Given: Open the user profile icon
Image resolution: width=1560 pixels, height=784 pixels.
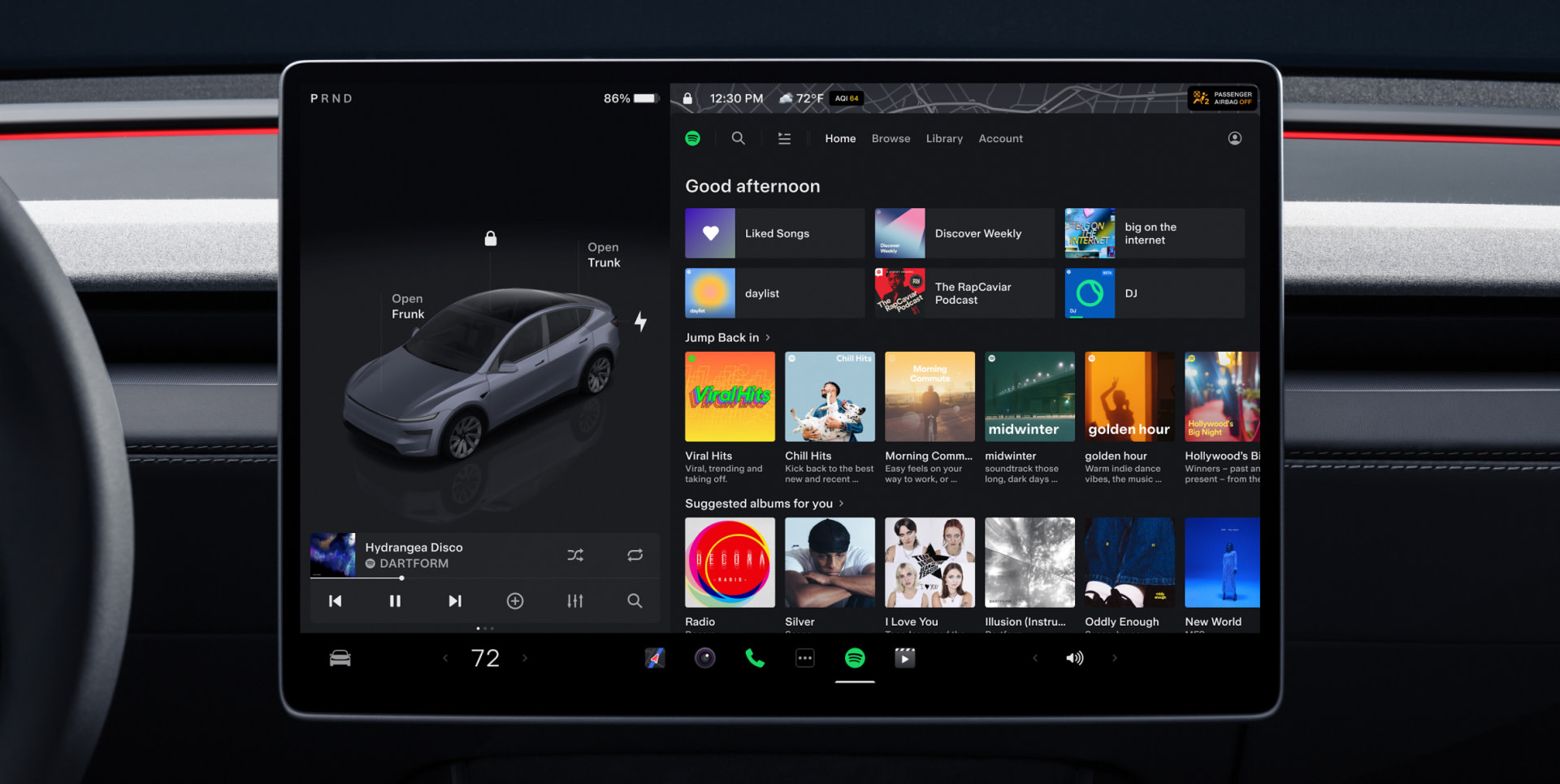Looking at the screenshot, I should pos(1234,138).
